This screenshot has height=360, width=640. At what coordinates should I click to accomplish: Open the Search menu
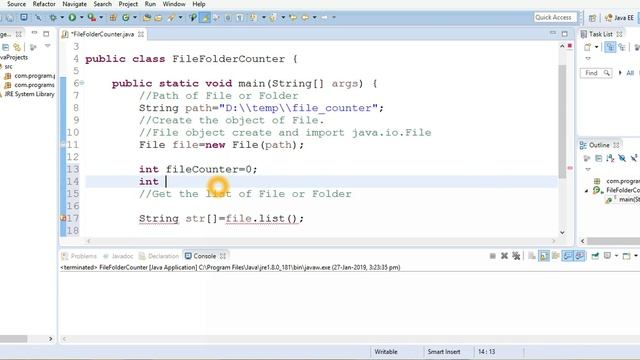[102, 4]
